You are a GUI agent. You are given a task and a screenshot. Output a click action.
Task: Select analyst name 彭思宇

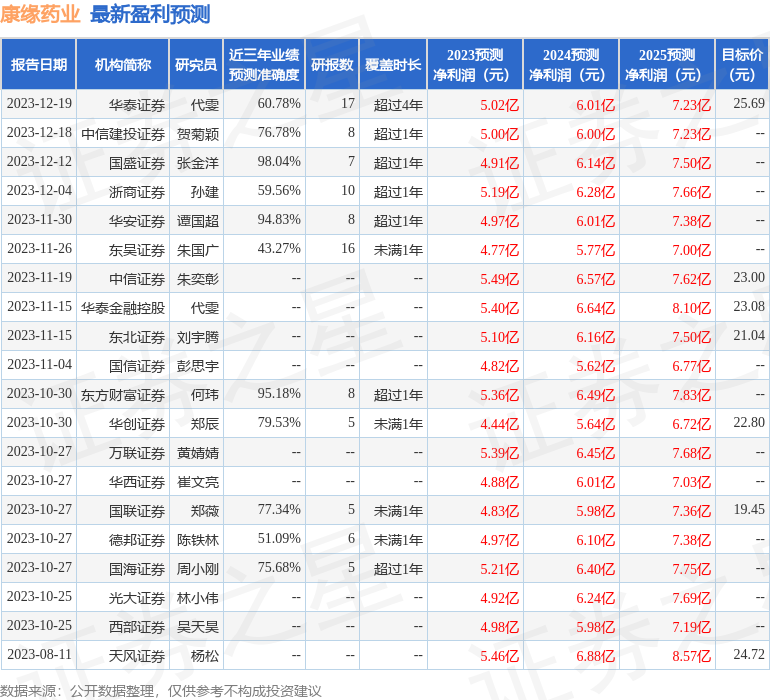pos(198,366)
